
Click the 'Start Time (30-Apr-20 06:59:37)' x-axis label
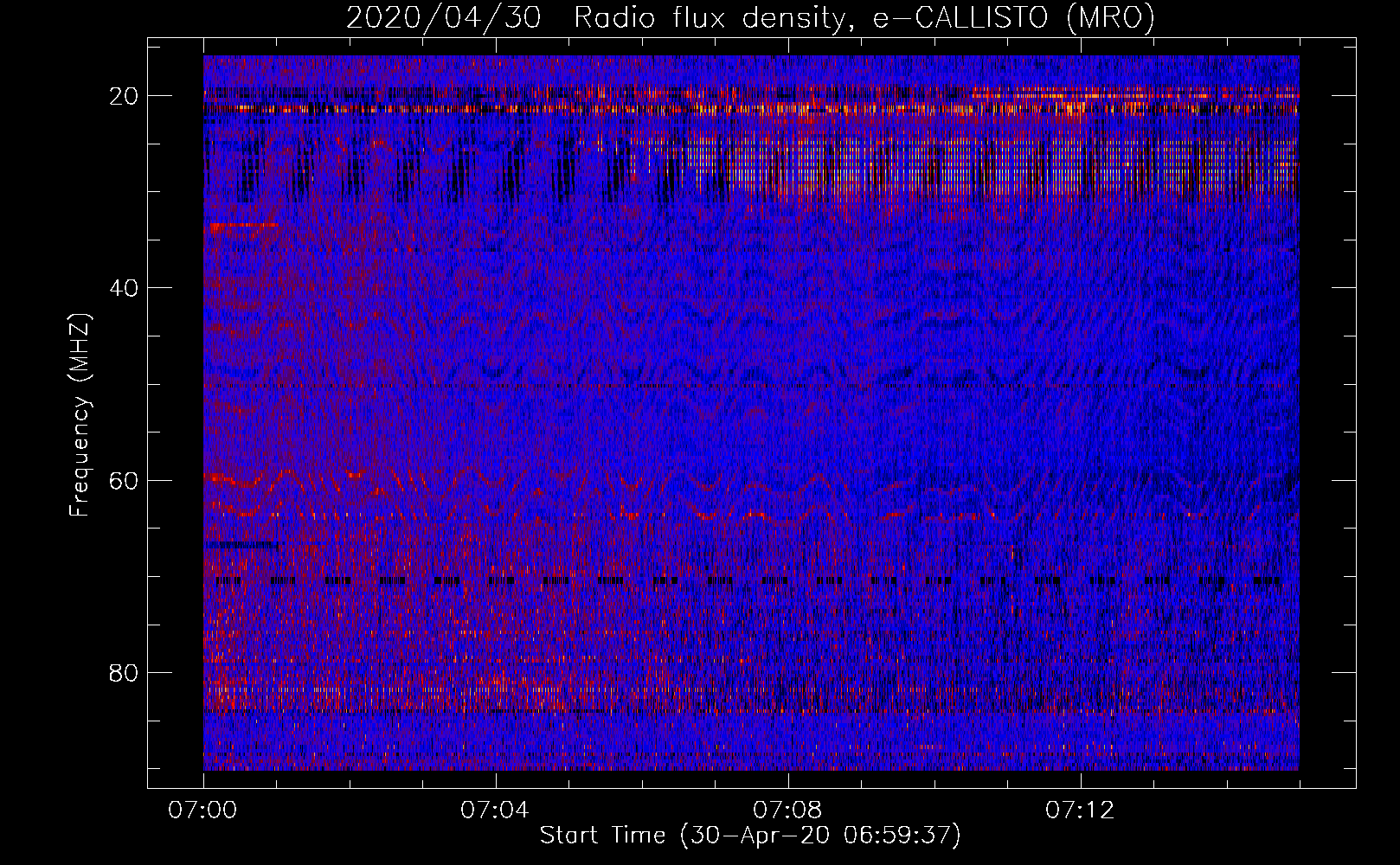(x=750, y=836)
